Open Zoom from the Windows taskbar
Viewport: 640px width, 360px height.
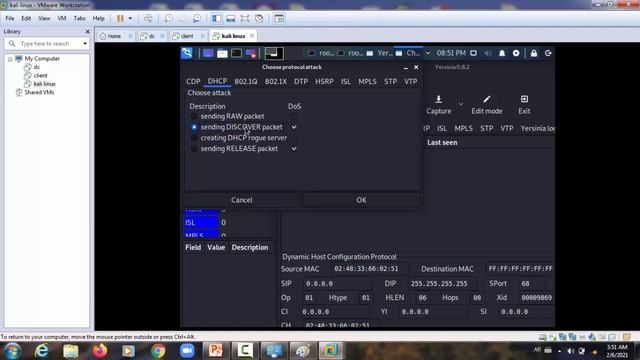coord(187,351)
